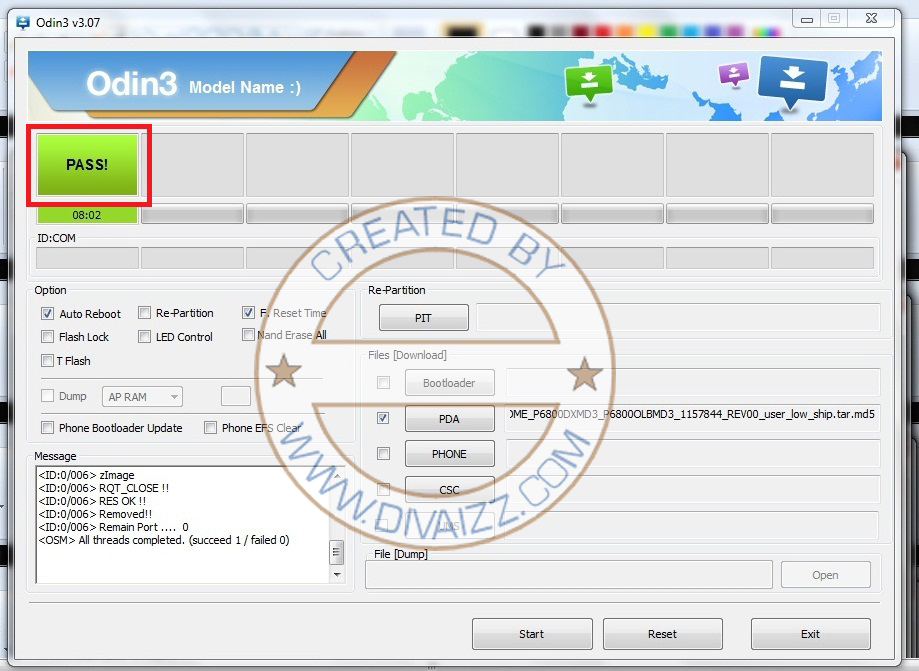This screenshot has height=671, width=919.
Task: Close the Odin3 window
Action: pos(872,19)
